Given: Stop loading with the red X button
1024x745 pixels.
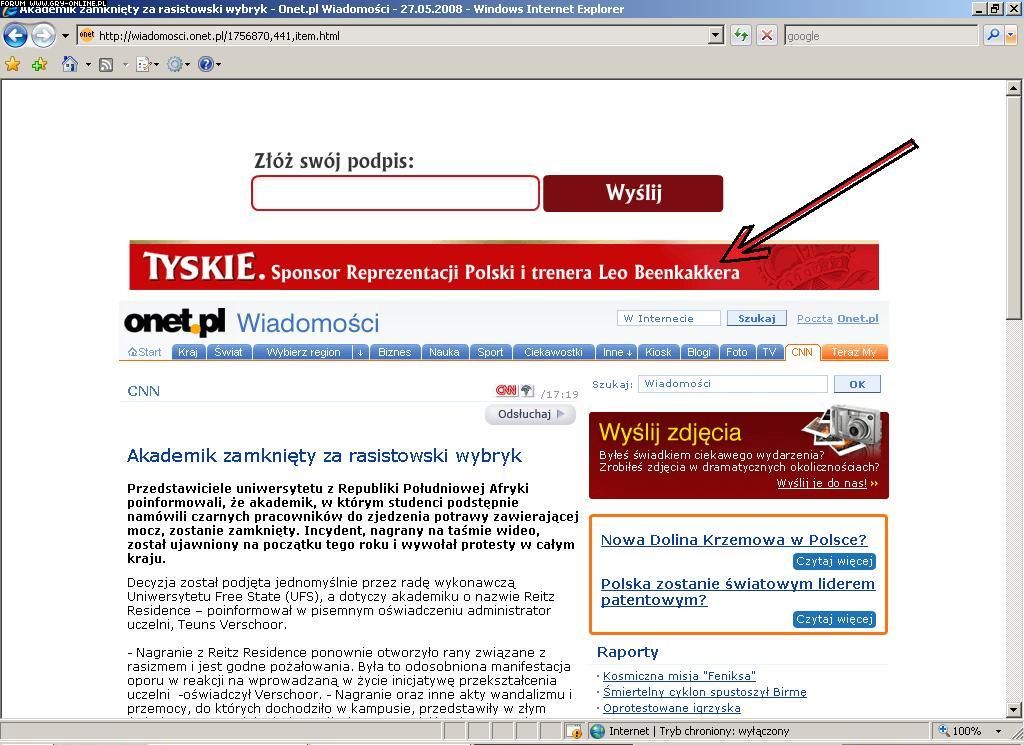Looking at the screenshot, I should [767, 35].
